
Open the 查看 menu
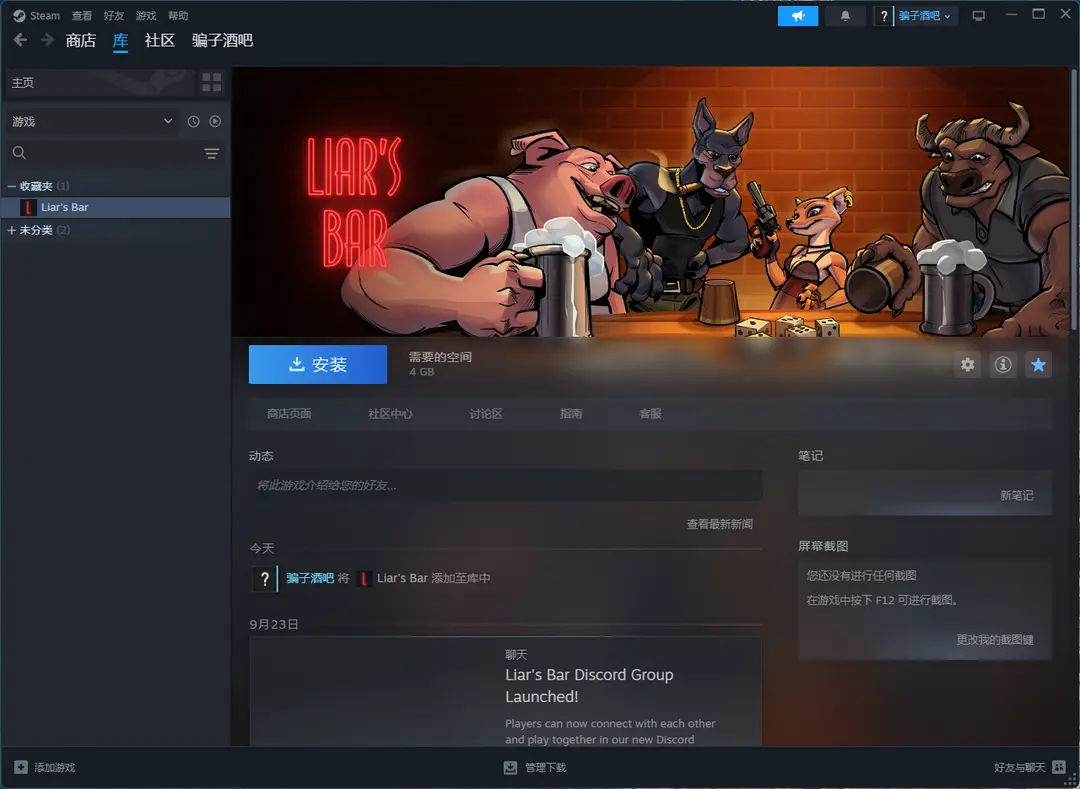(82, 15)
